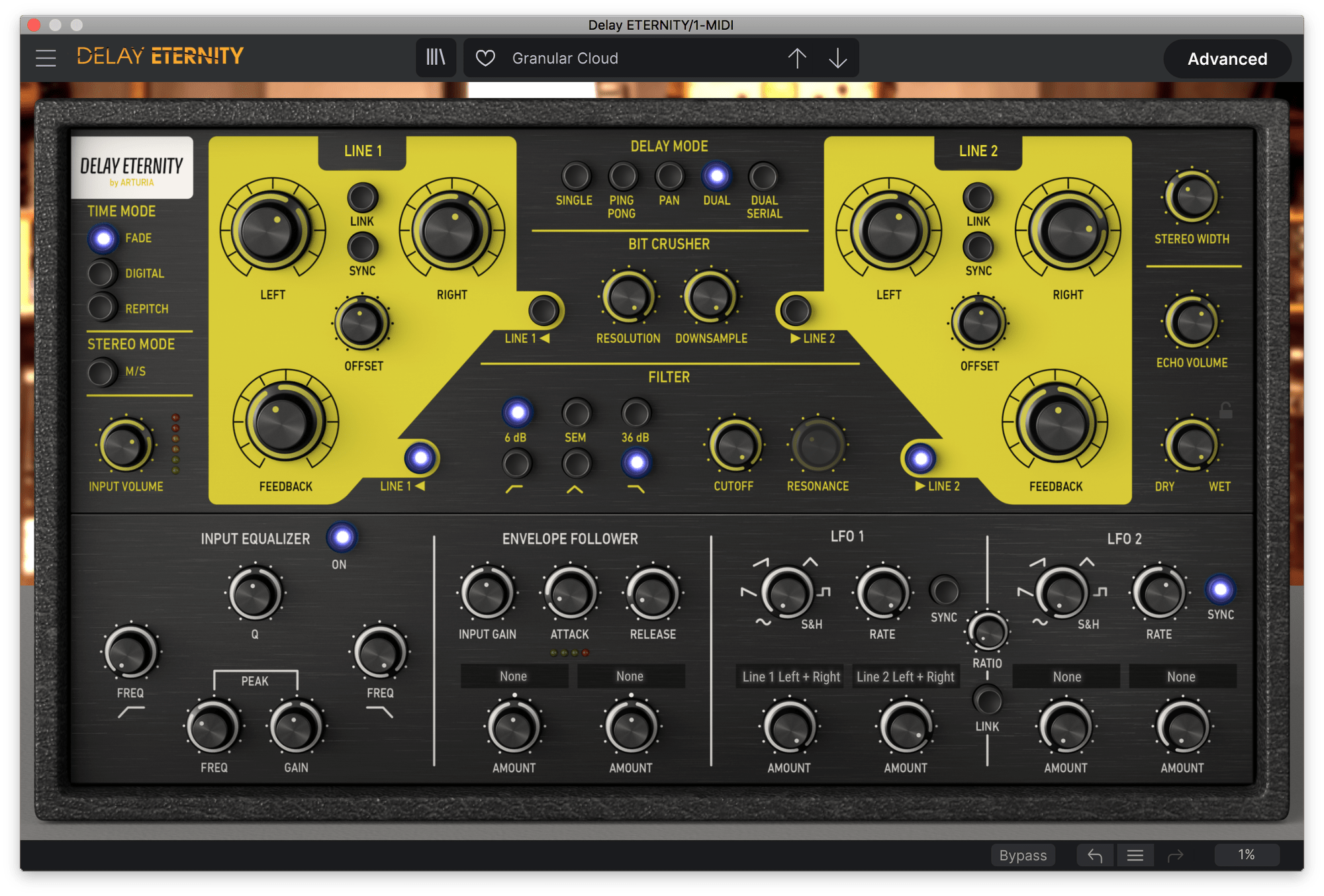This screenshot has width=1324, height=896.
Task: Select the SEM filter type
Action: (x=576, y=412)
